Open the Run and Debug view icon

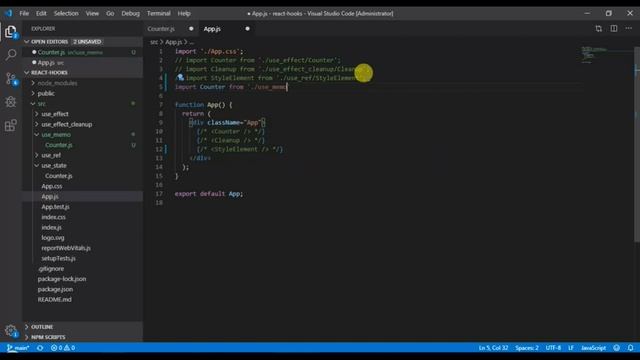tap(11, 102)
